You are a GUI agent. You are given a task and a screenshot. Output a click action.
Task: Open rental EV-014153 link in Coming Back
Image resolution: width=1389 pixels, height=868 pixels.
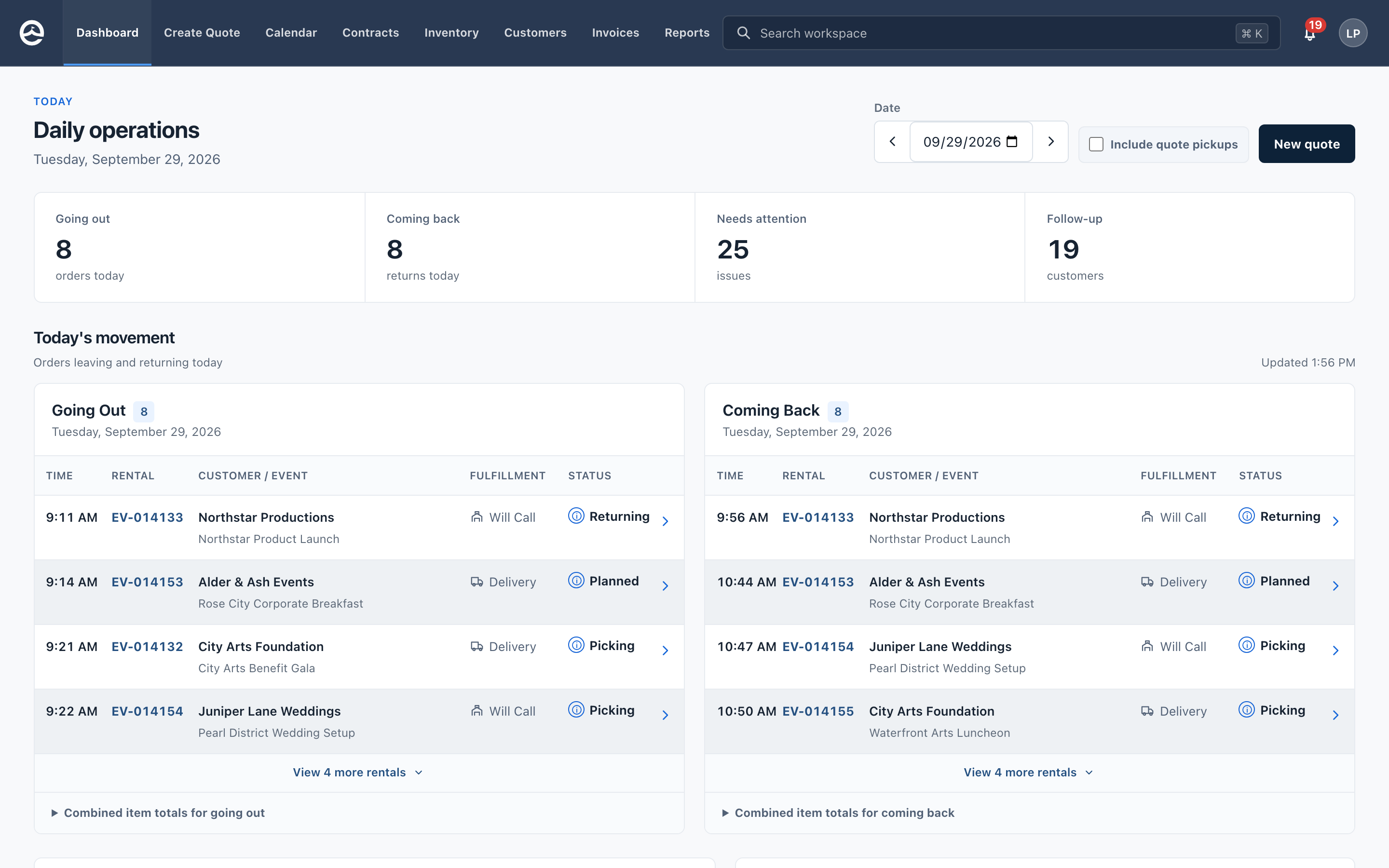(x=818, y=582)
